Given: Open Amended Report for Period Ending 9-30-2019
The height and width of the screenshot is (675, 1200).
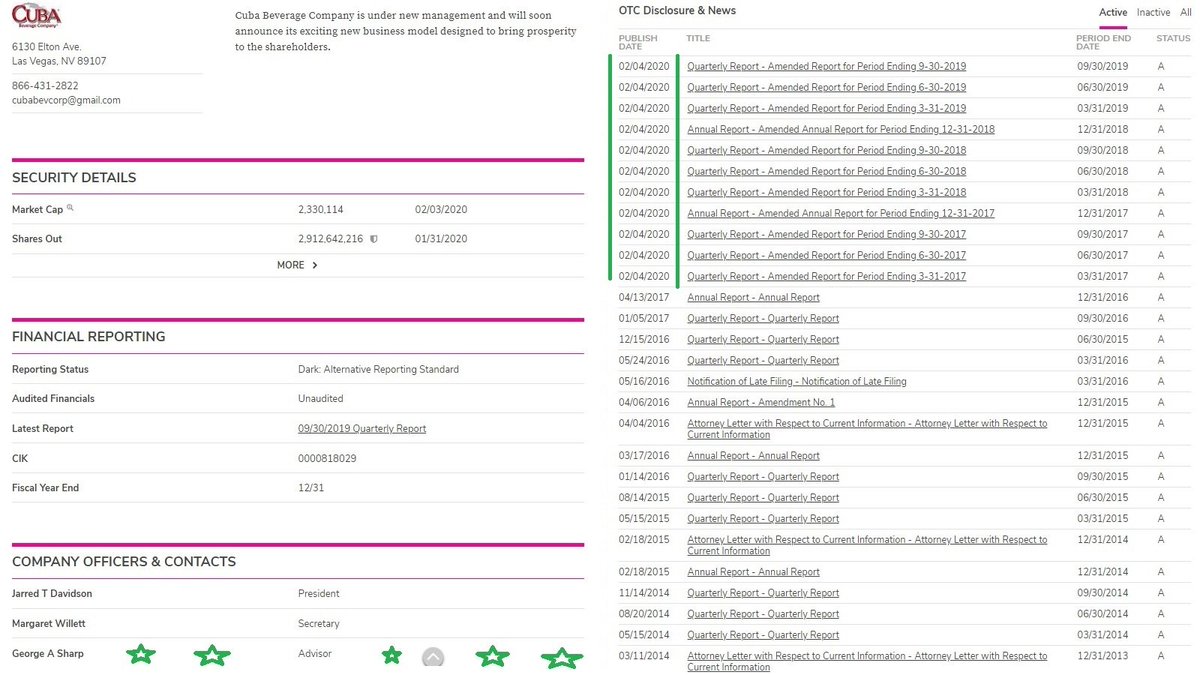Looking at the screenshot, I should [x=826, y=66].
